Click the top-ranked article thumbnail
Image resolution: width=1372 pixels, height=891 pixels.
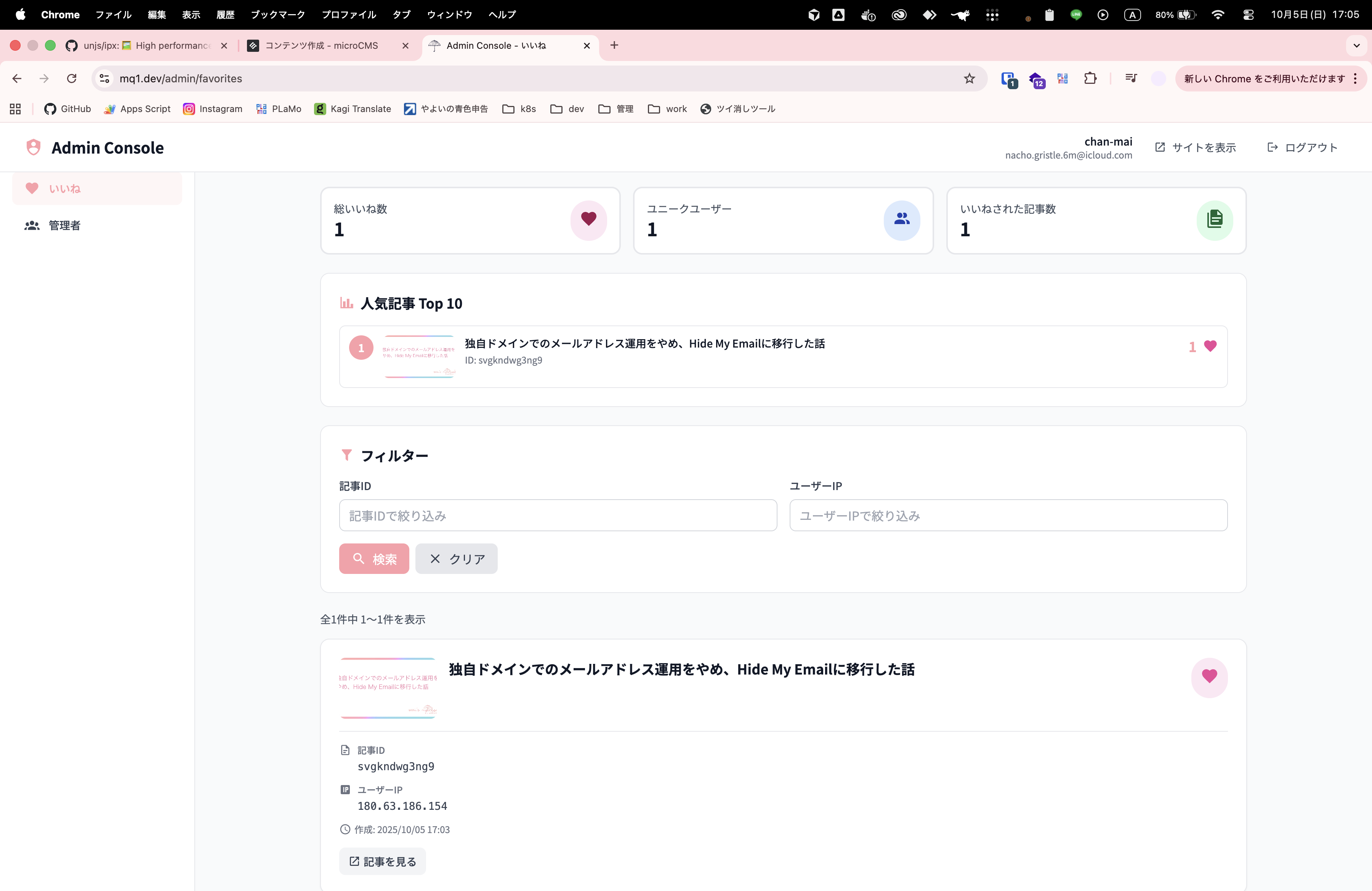click(x=418, y=356)
